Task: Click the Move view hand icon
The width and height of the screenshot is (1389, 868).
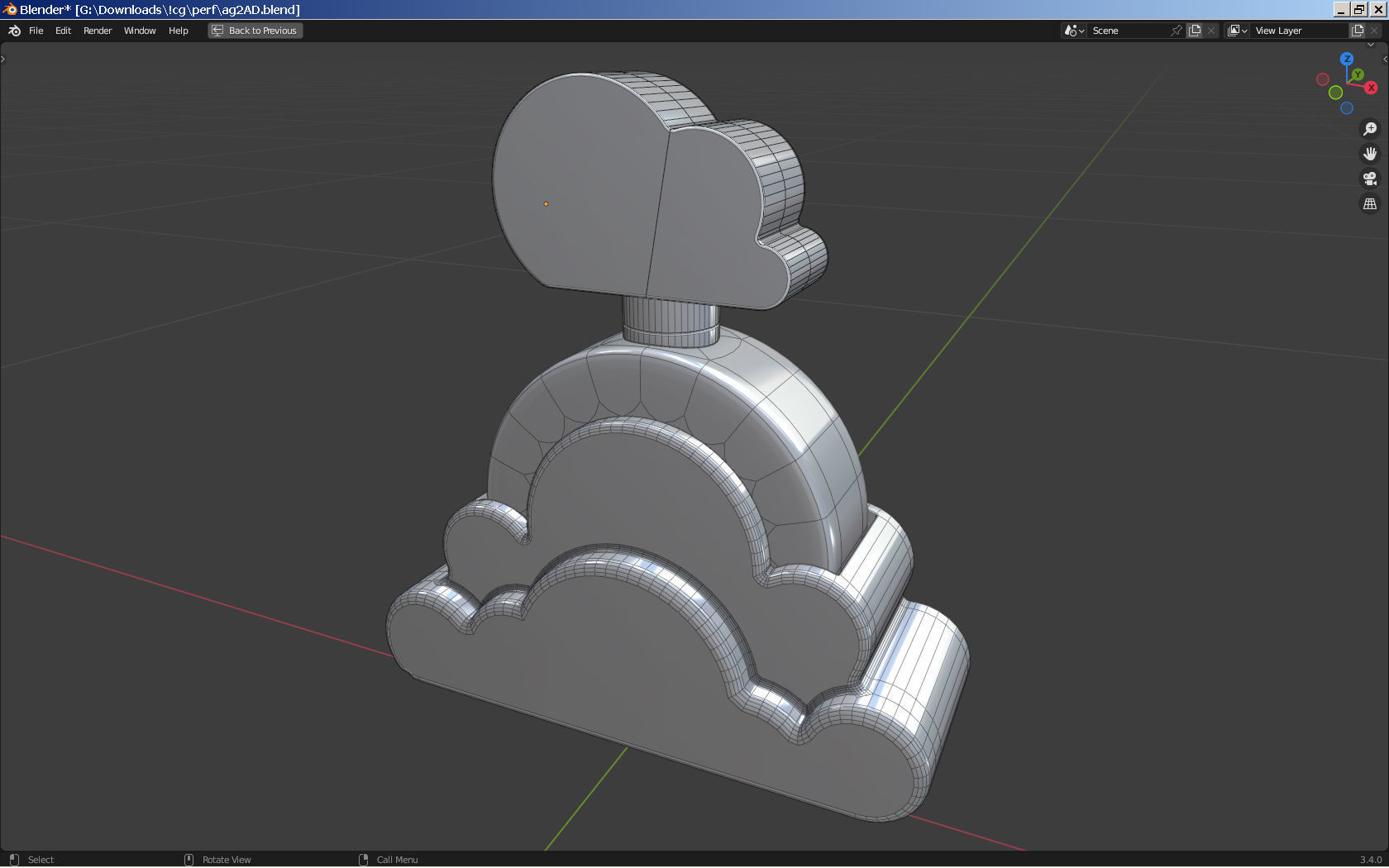Action: click(x=1370, y=154)
